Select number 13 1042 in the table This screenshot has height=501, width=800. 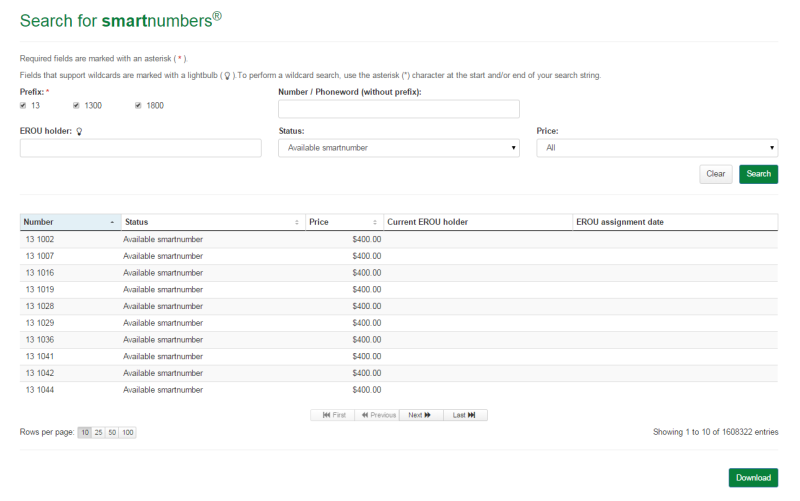point(40,373)
